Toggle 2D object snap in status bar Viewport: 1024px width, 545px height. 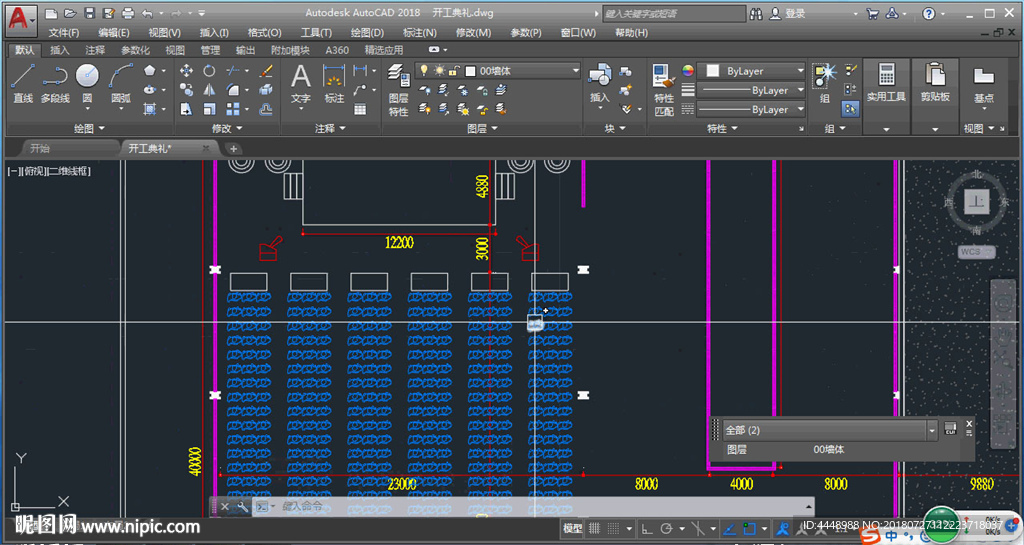tap(749, 528)
